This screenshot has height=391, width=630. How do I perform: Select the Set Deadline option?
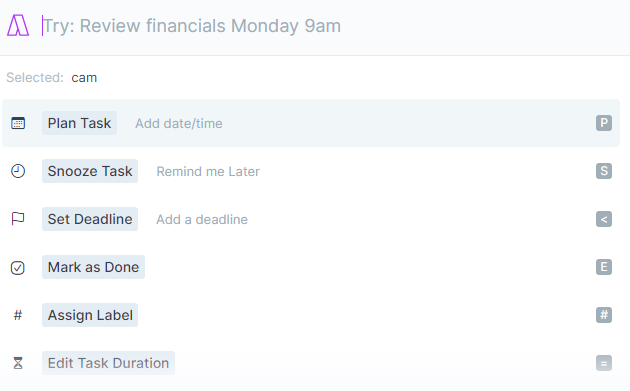[x=311, y=219]
